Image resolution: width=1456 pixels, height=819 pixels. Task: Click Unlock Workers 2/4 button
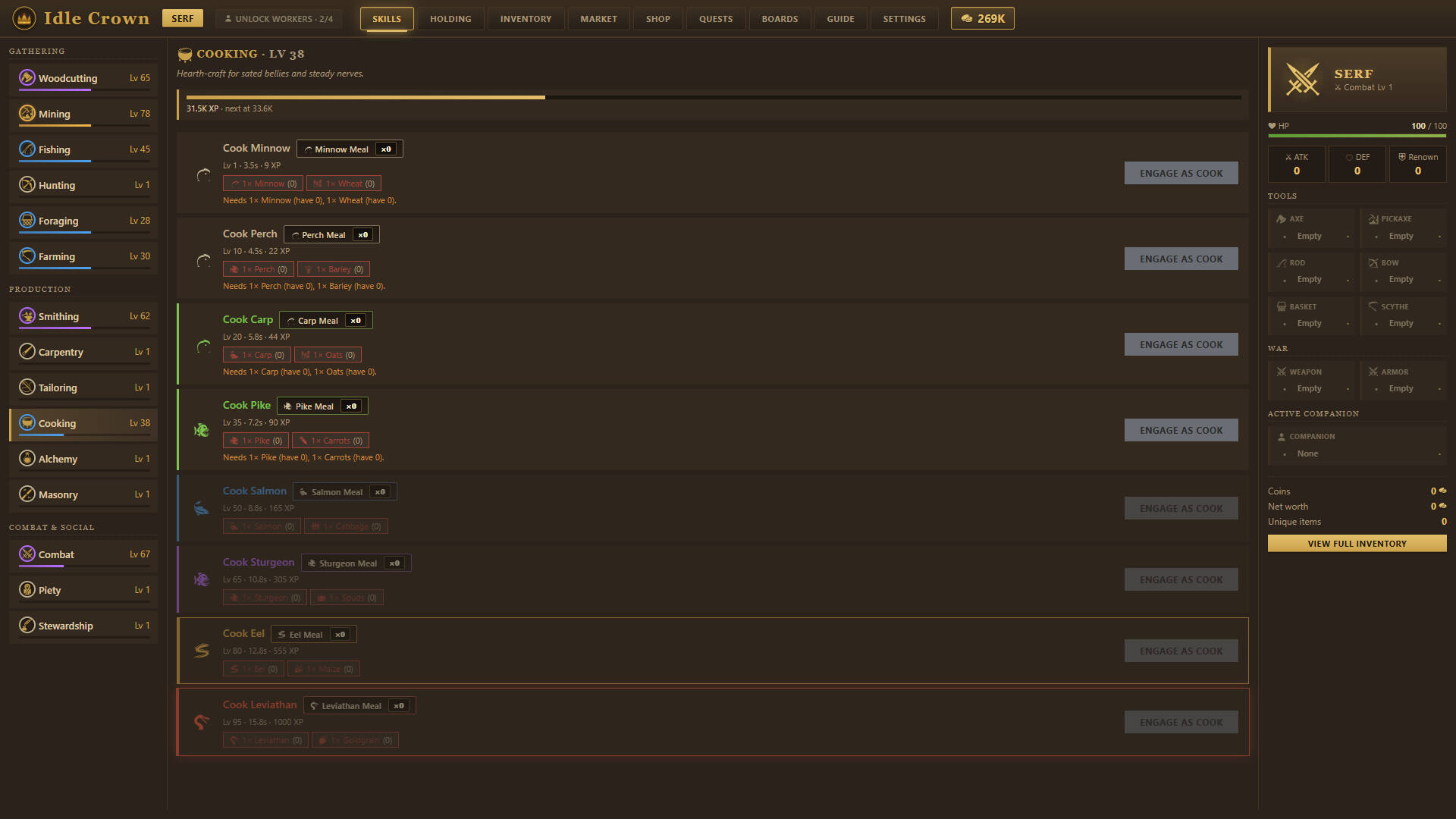(x=278, y=19)
